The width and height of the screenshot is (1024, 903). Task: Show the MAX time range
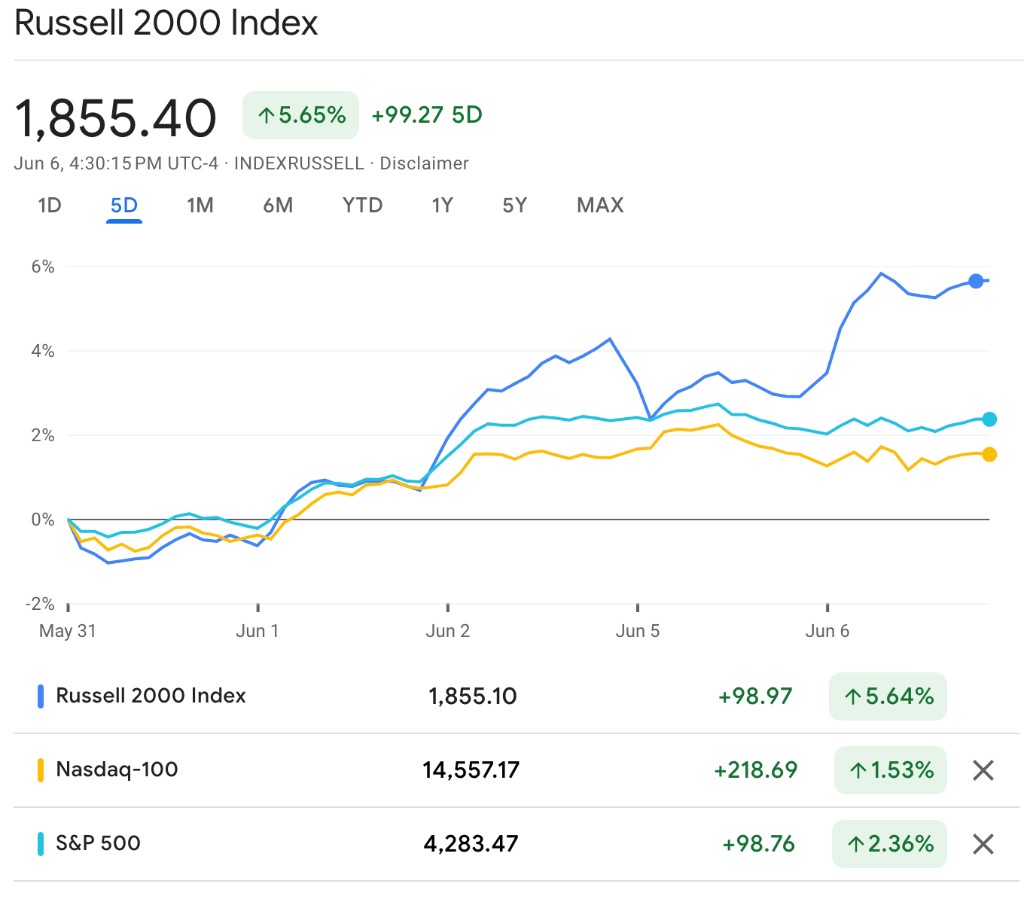point(600,205)
